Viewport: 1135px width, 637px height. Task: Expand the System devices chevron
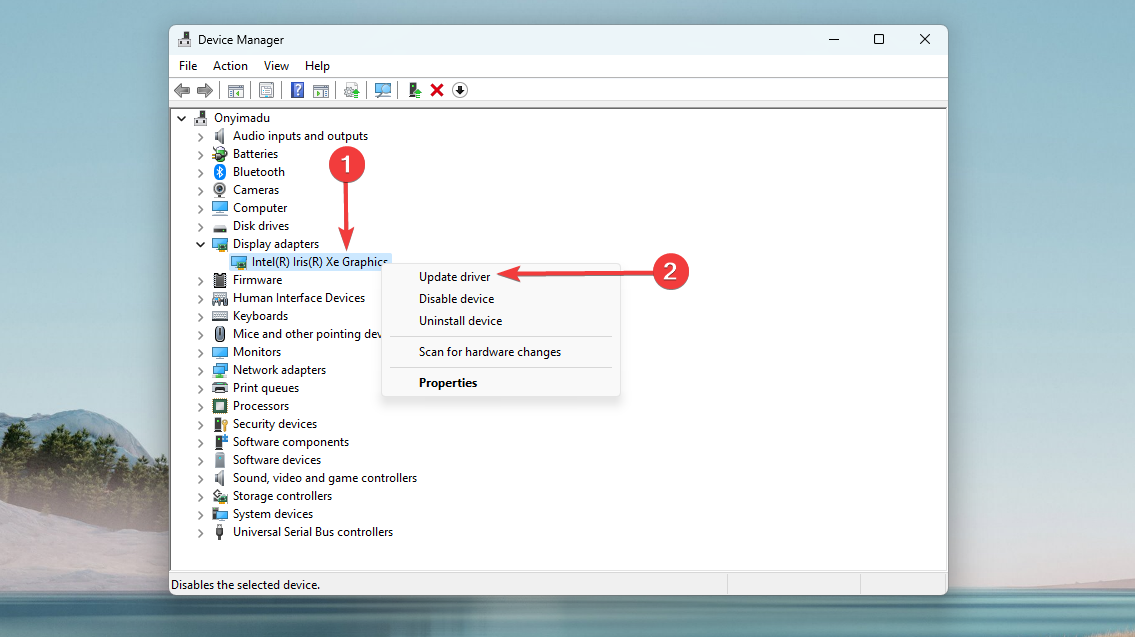coord(201,515)
